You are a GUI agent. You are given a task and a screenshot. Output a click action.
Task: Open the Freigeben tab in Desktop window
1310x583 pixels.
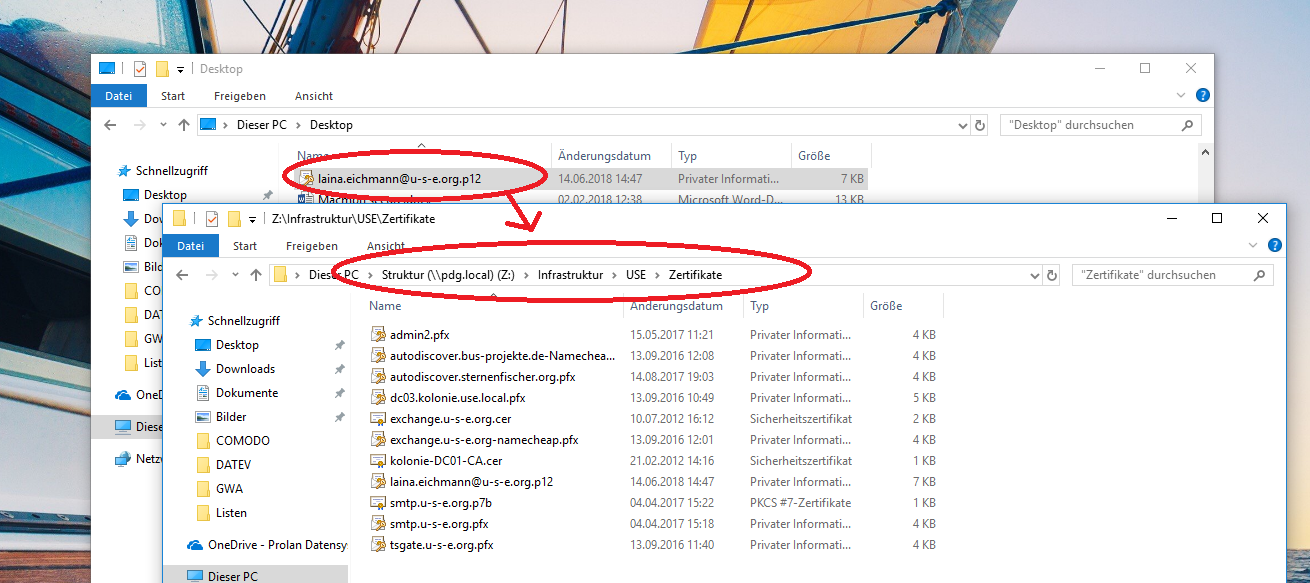240,96
